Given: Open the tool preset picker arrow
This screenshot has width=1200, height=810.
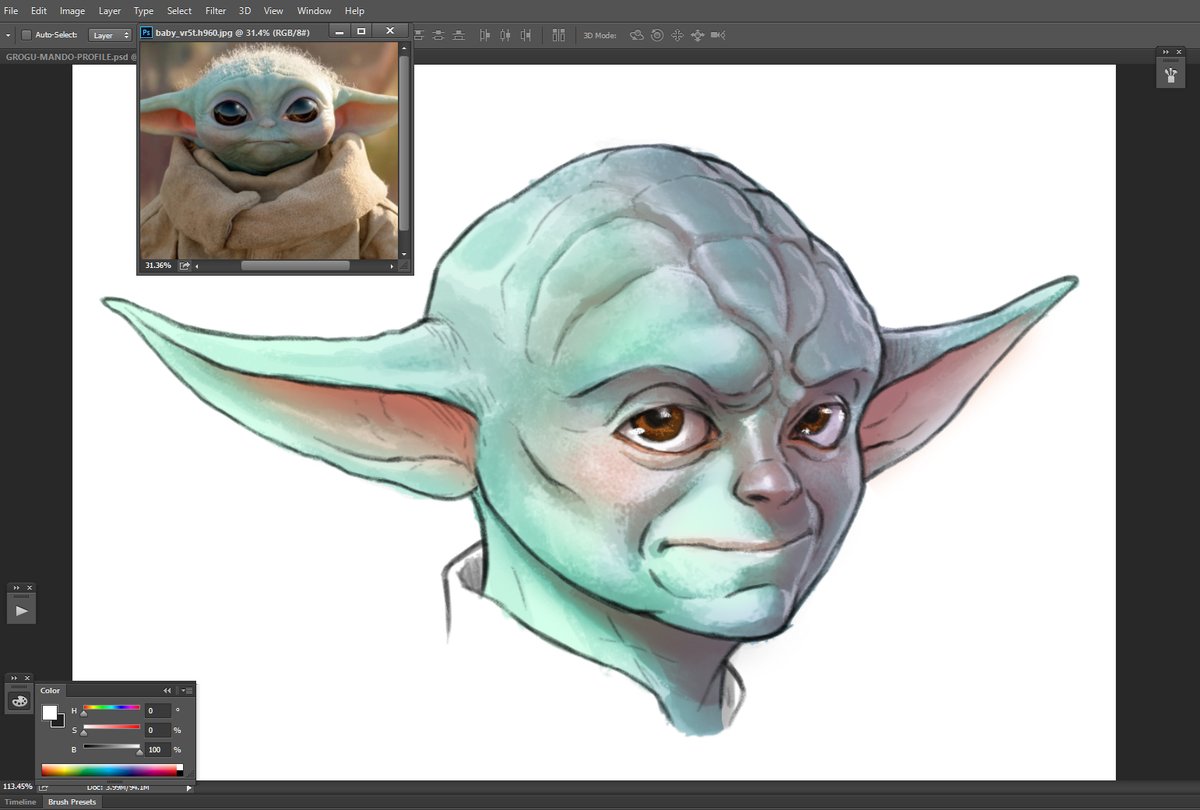Looking at the screenshot, I should pyautogui.click(x=8, y=35).
